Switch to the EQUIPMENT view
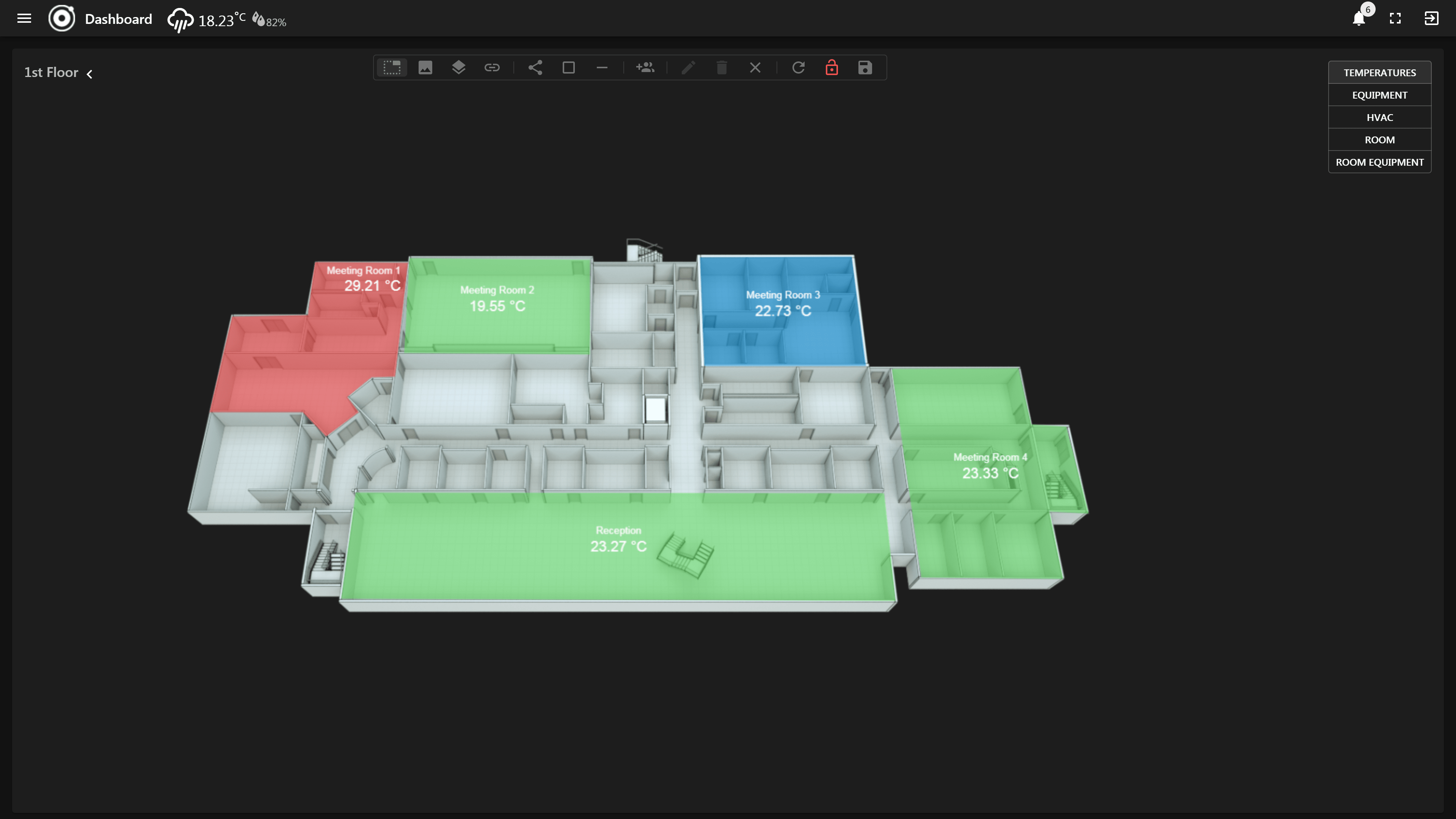Image resolution: width=1456 pixels, height=819 pixels. [x=1379, y=95]
